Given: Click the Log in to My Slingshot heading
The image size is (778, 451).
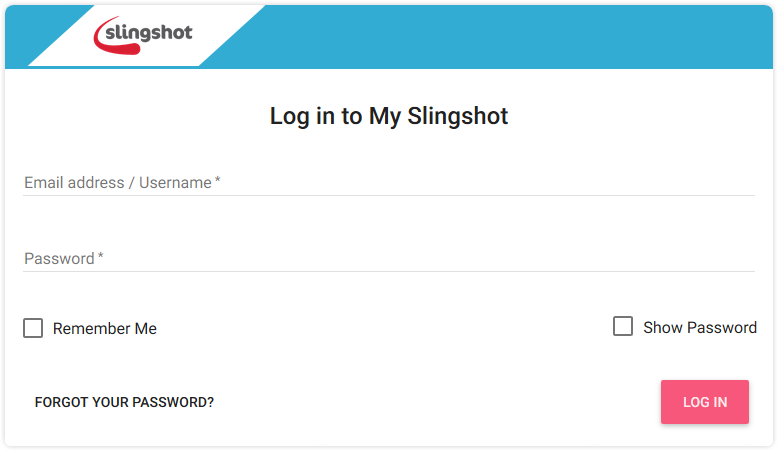Looking at the screenshot, I should 389,116.
